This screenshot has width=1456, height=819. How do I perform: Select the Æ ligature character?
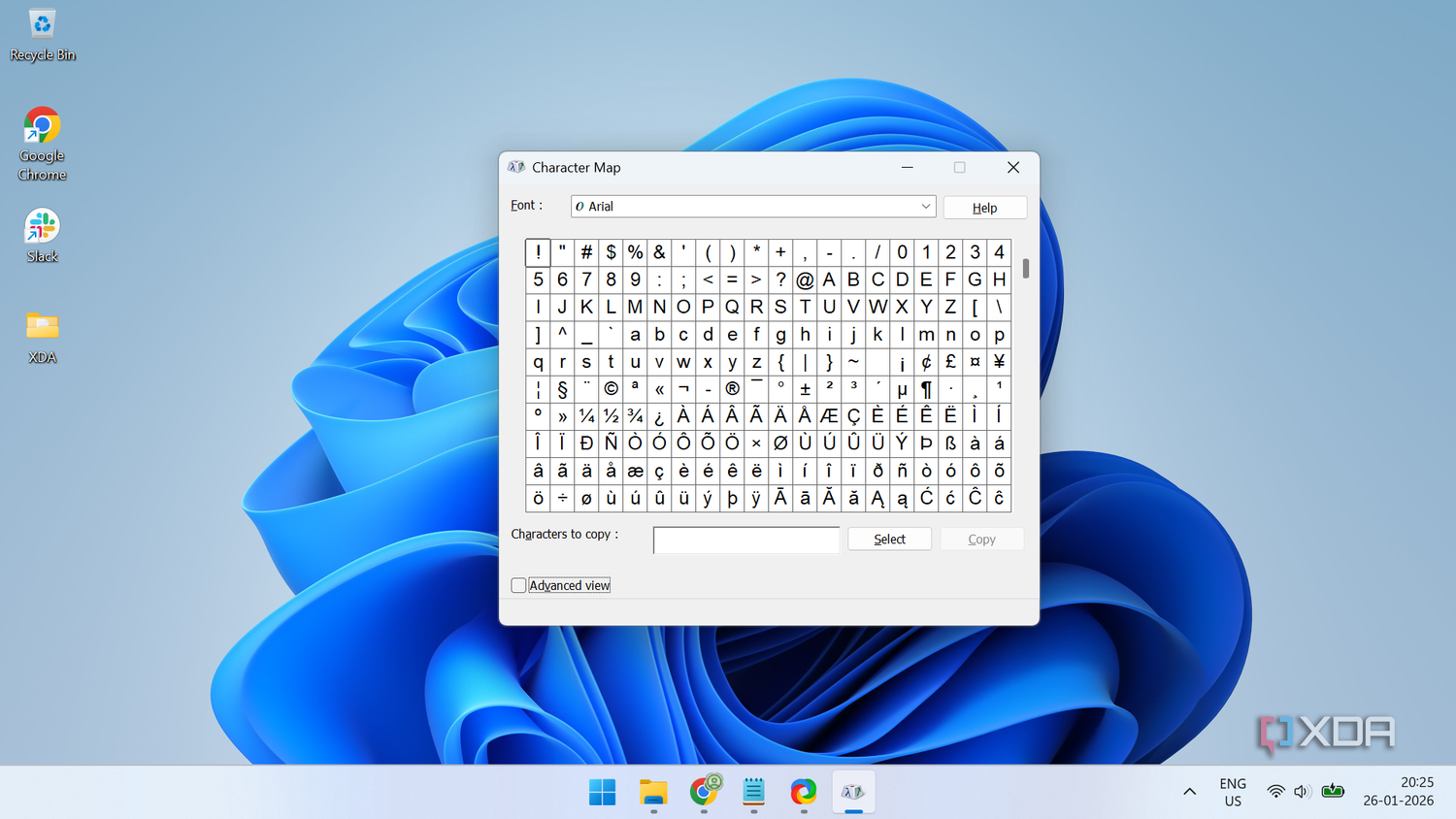coord(829,416)
